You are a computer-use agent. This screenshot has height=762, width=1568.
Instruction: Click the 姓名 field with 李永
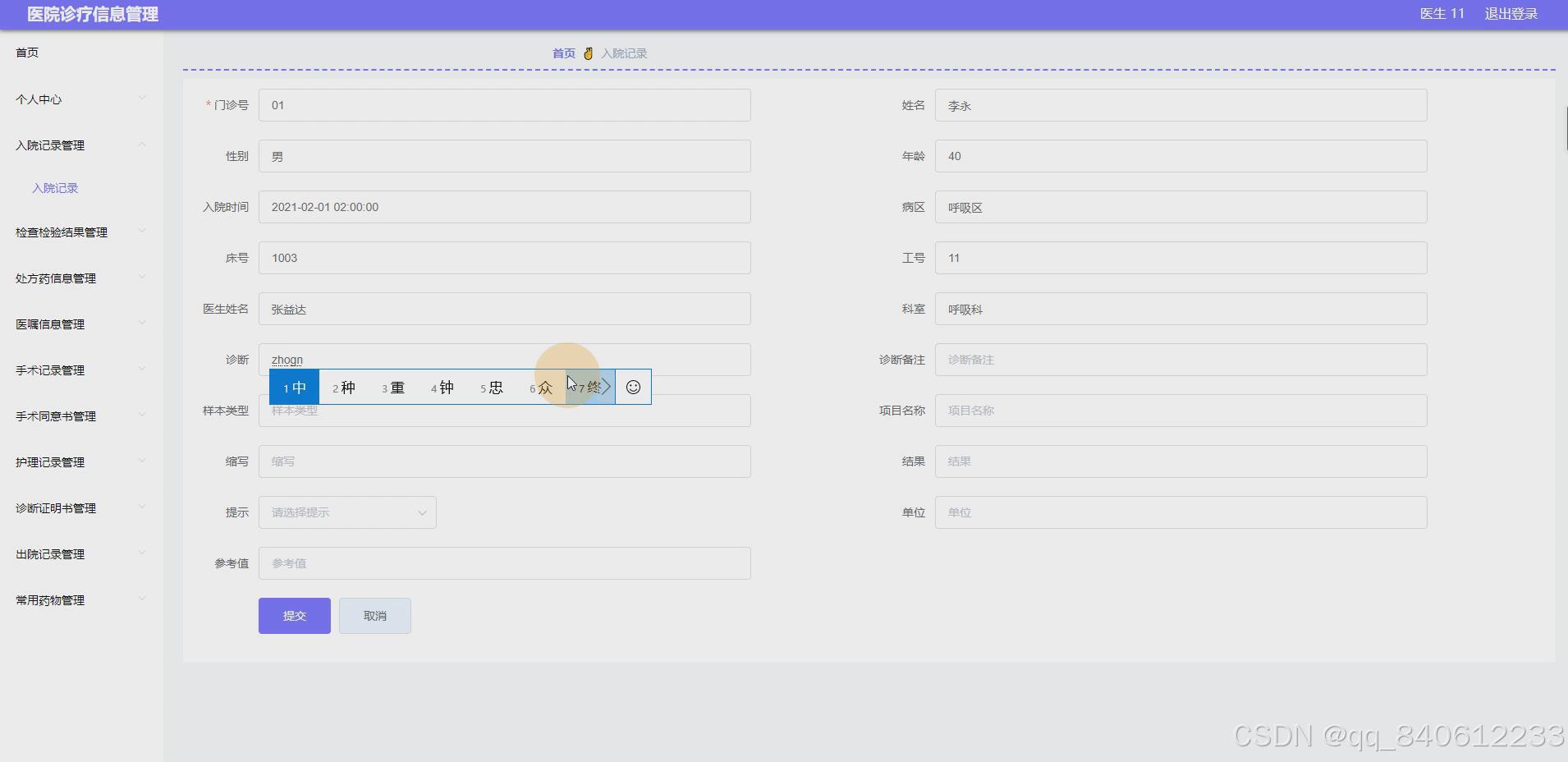tap(1181, 105)
